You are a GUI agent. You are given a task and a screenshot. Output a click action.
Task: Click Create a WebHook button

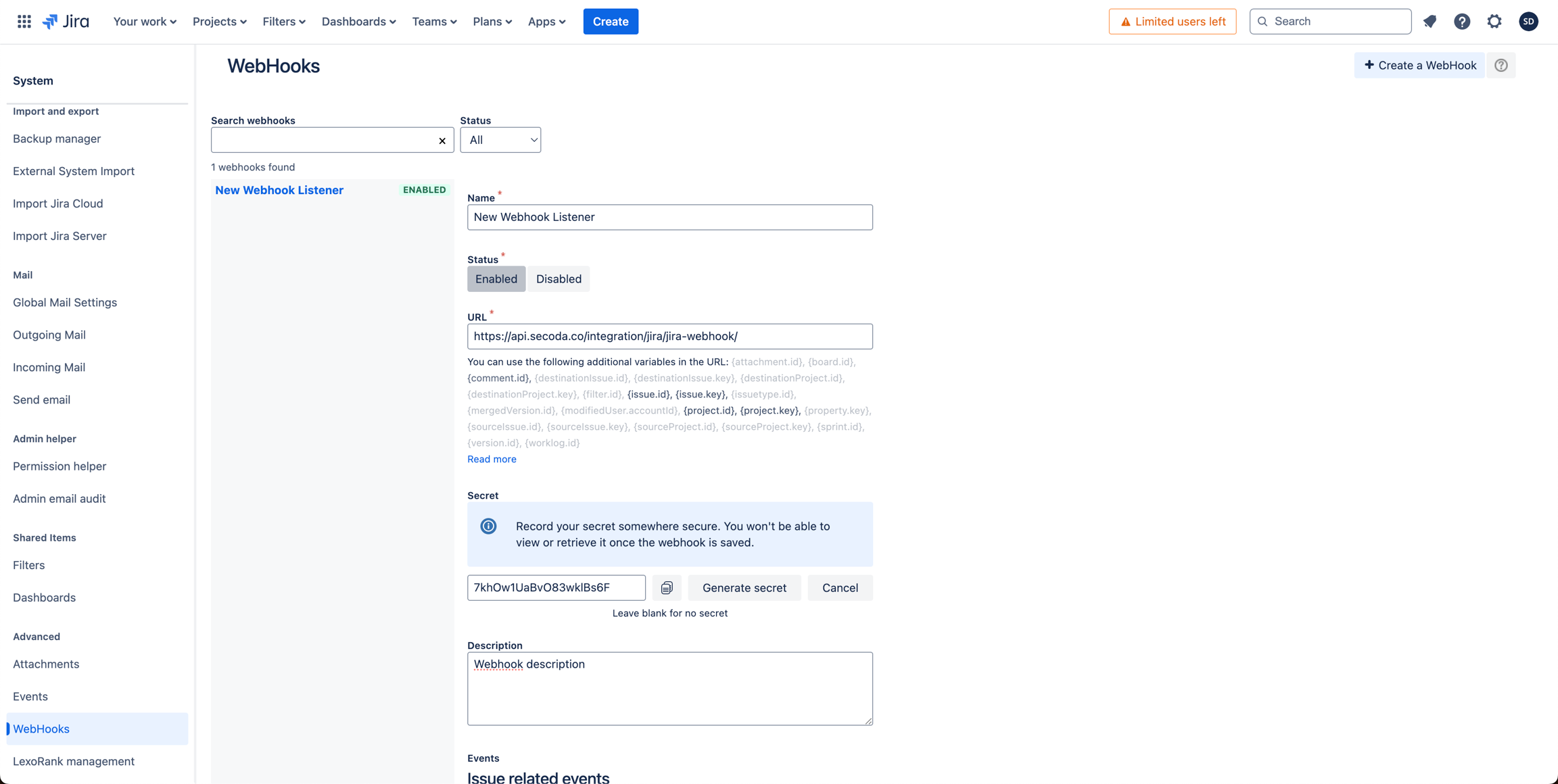(1419, 66)
